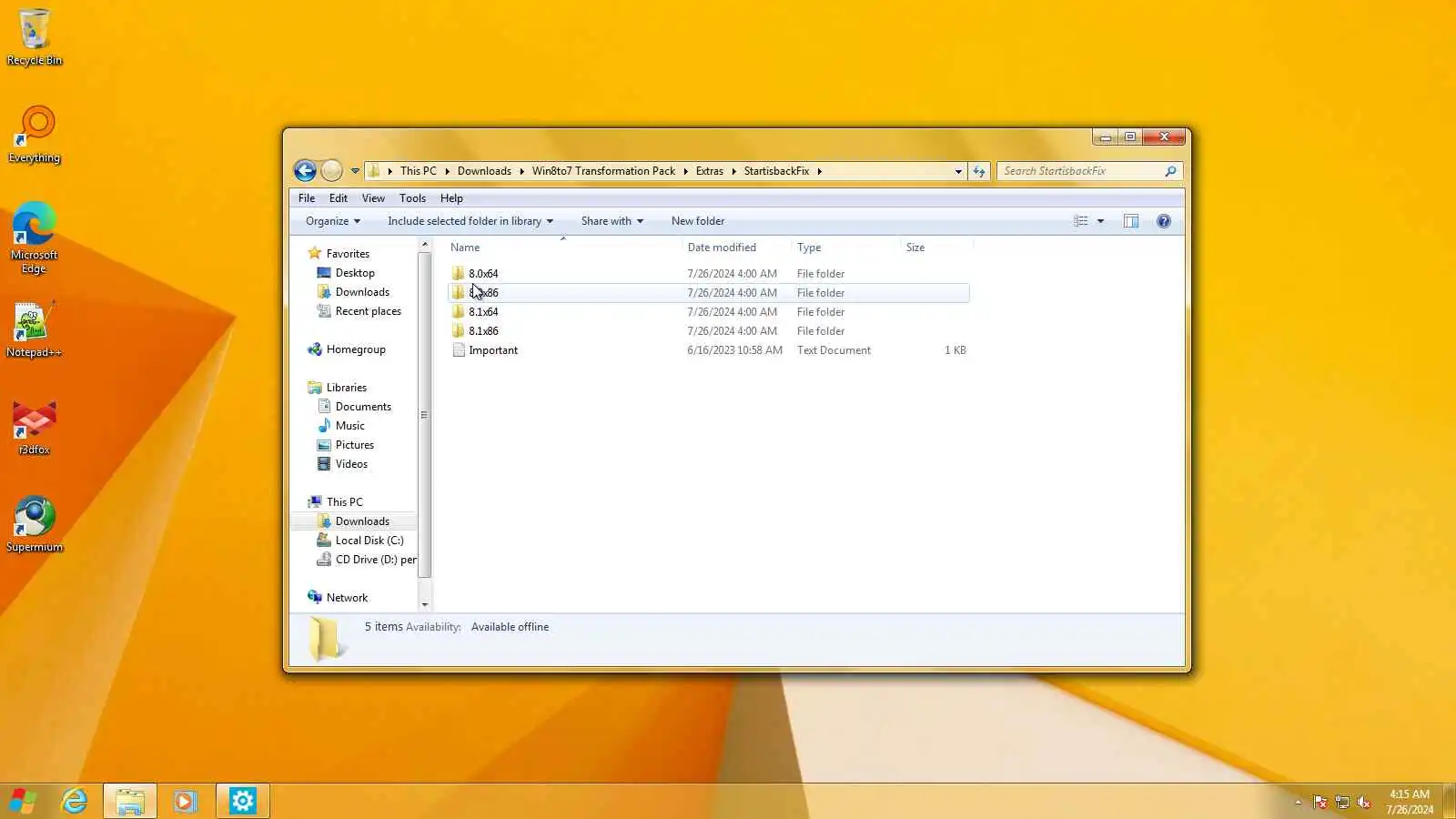The height and width of the screenshot is (819, 1456).
Task: Sort by the Type column header
Action: (845, 248)
